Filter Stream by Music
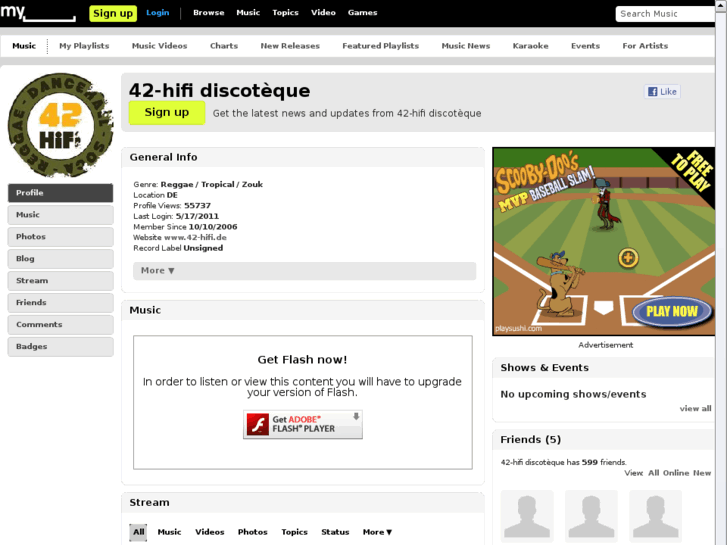 click(x=169, y=532)
